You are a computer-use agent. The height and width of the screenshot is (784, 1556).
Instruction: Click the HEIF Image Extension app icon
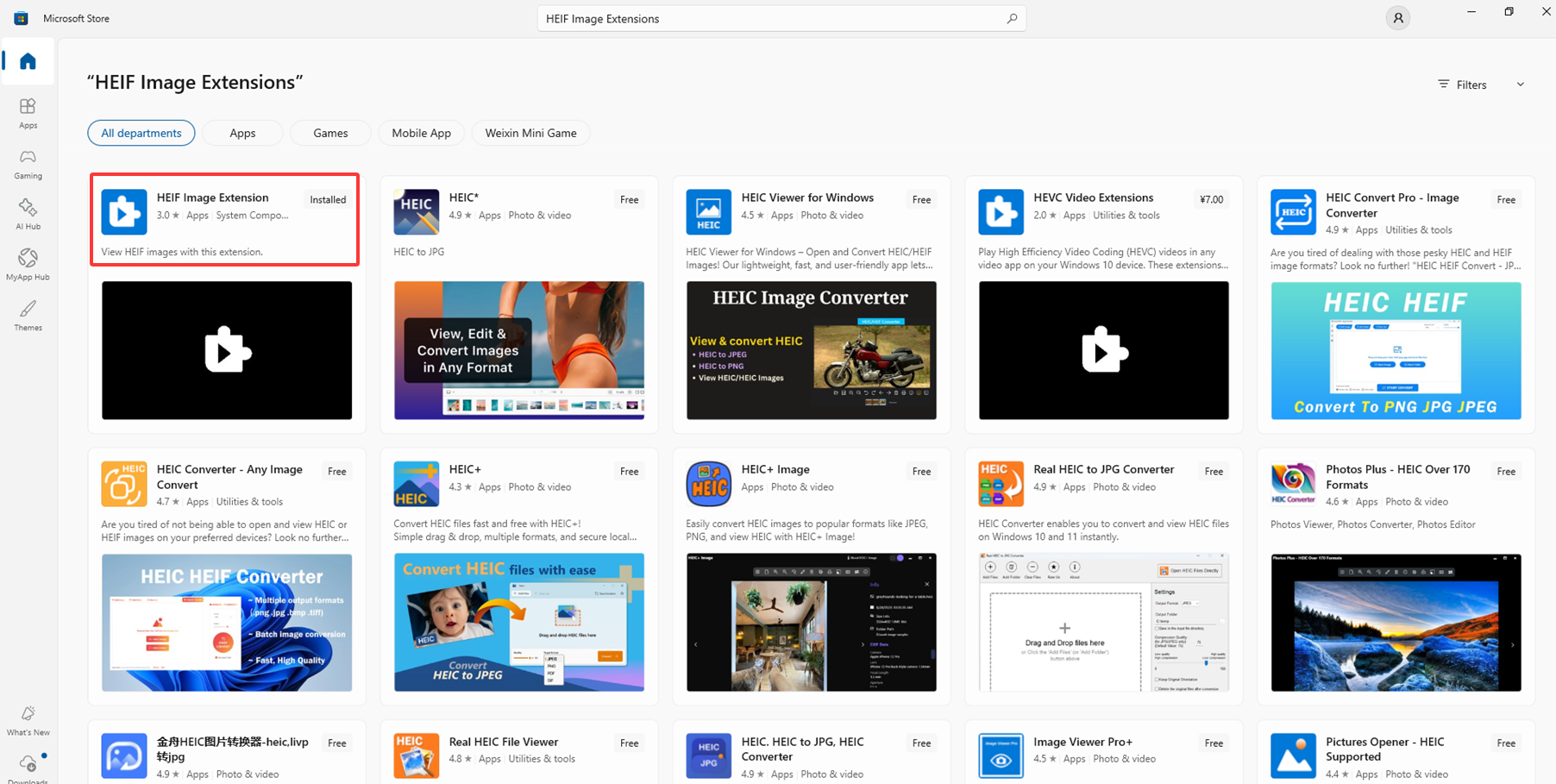point(124,212)
